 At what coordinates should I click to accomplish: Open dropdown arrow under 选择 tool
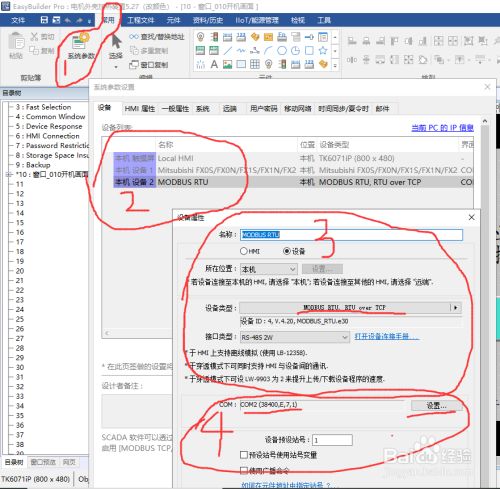click(x=116, y=67)
